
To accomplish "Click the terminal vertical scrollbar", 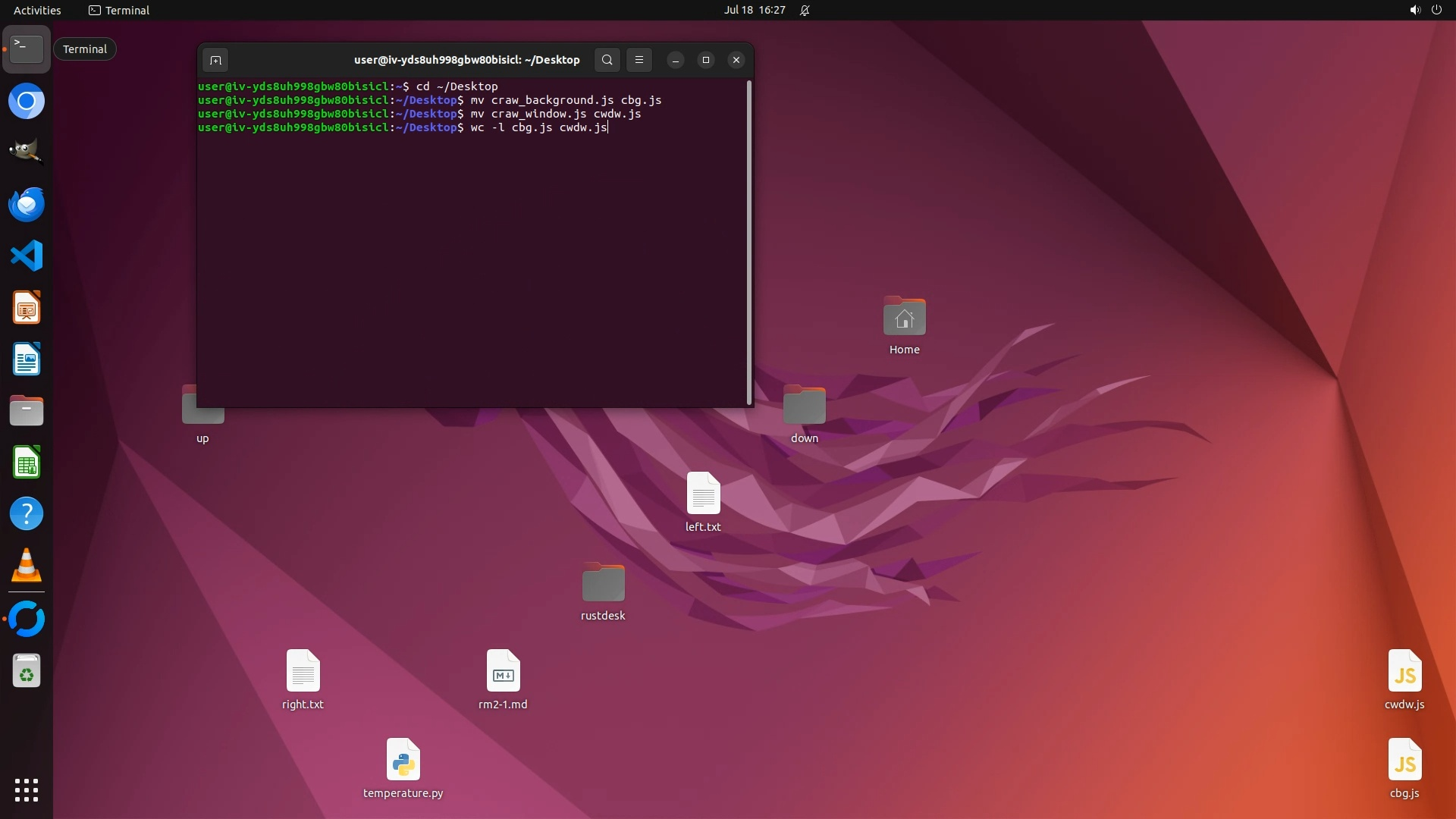I will pos(749,243).
